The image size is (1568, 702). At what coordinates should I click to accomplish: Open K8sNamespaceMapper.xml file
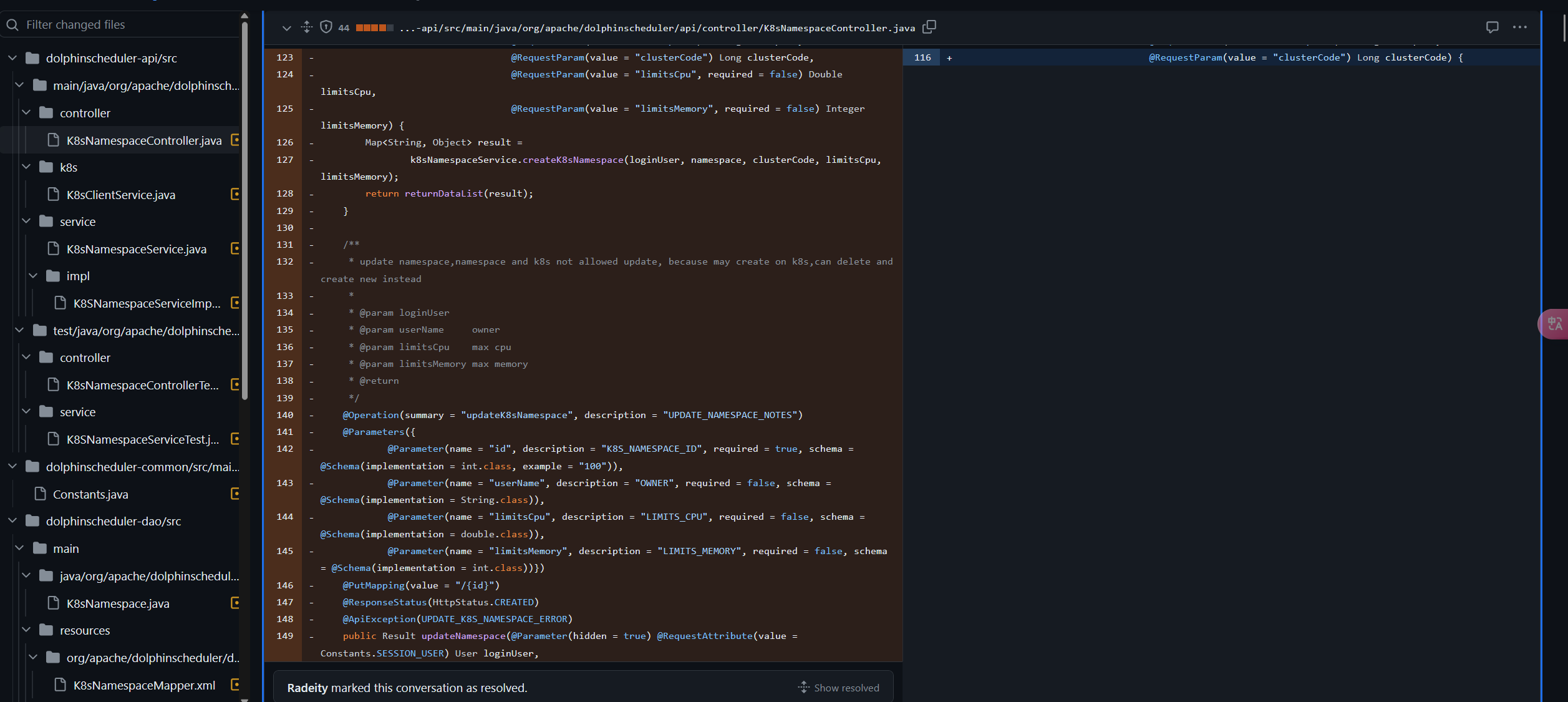[x=144, y=685]
